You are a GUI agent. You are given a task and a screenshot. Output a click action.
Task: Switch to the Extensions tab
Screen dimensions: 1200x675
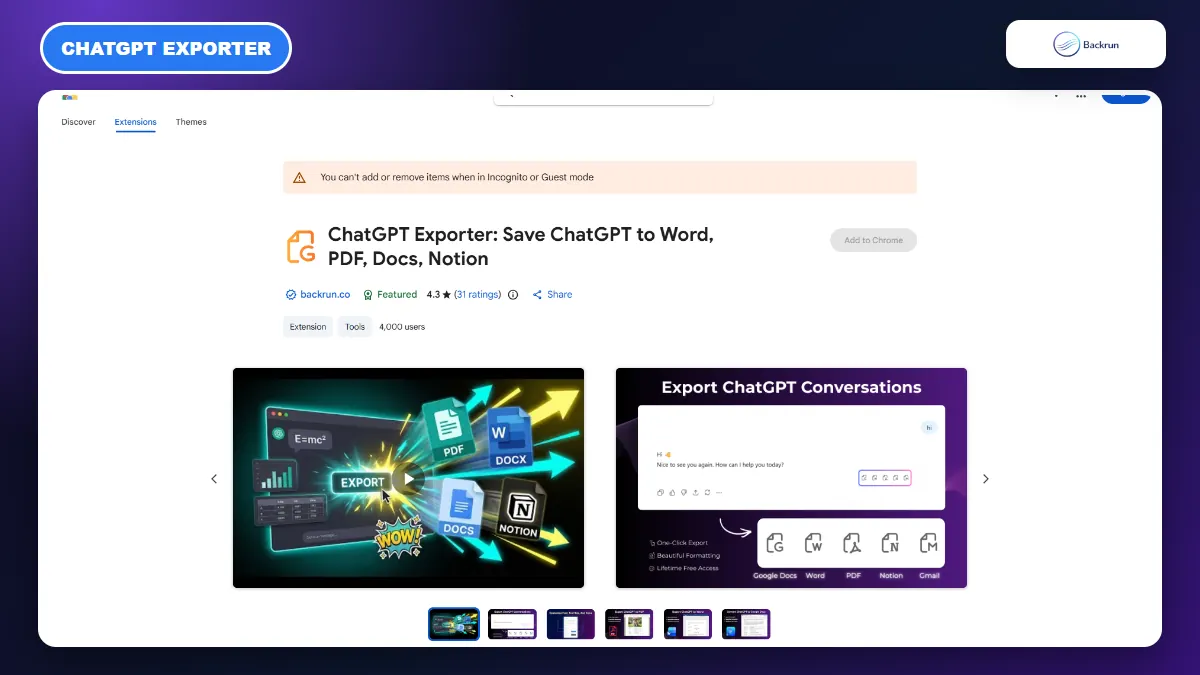(x=135, y=122)
